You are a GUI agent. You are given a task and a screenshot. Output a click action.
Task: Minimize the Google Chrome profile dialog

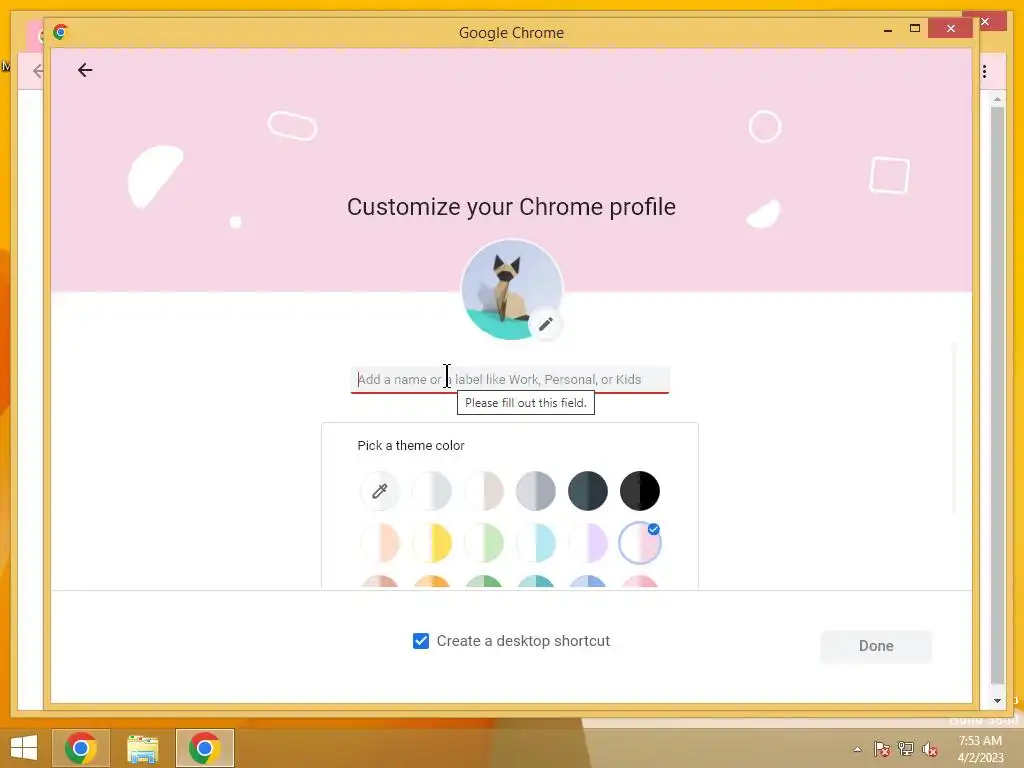pos(888,30)
